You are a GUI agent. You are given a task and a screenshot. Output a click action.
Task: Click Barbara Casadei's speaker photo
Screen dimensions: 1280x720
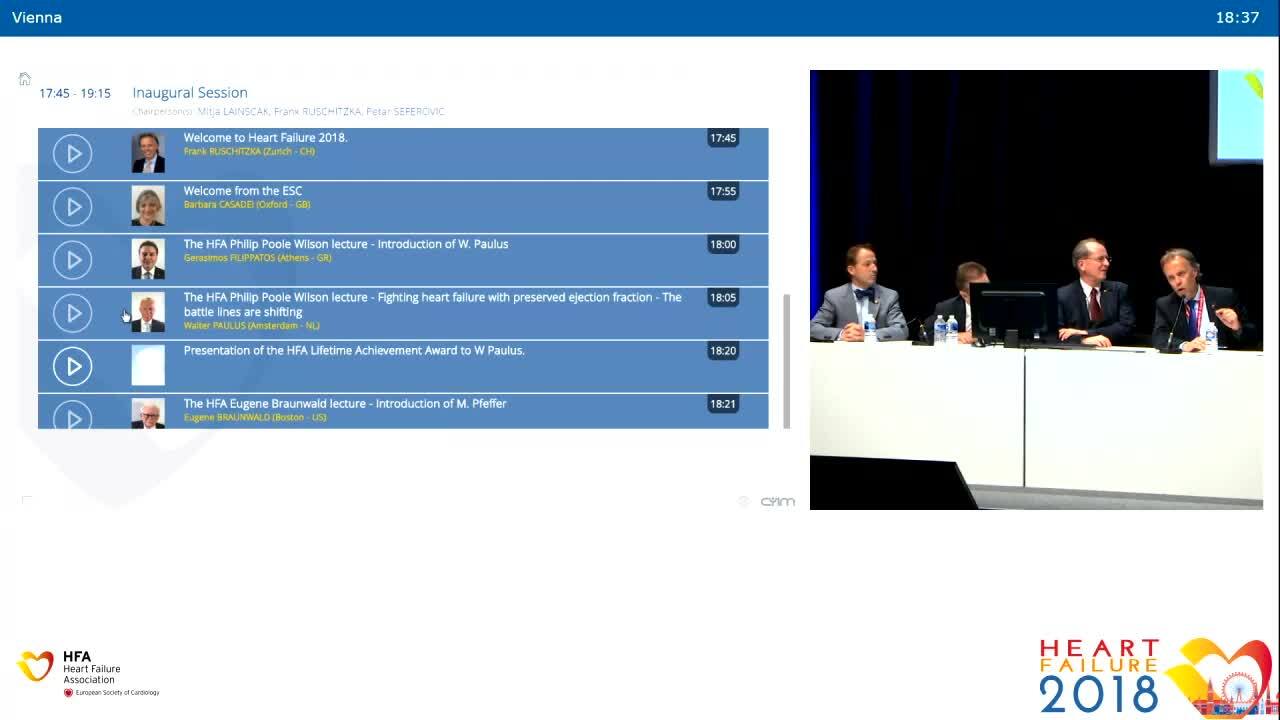tap(148, 206)
